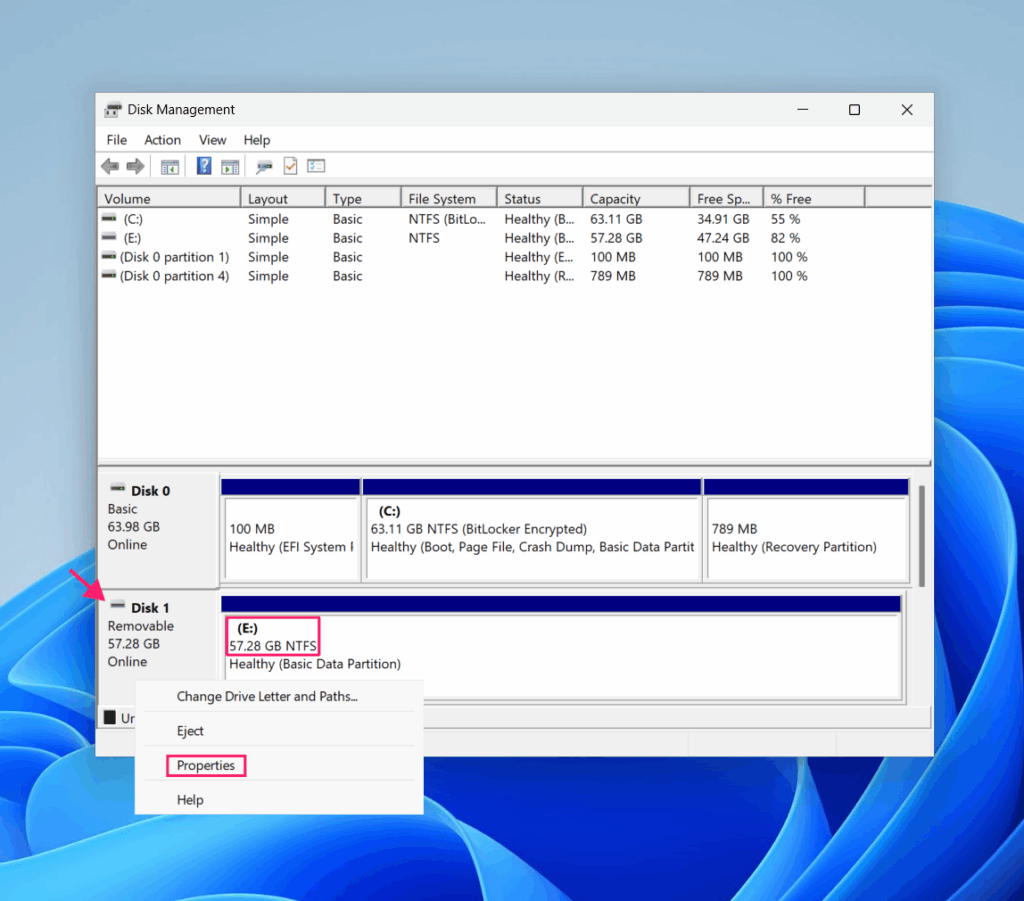Open the File menu
This screenshot has width=1024, height=901.
tap(117, 140)
